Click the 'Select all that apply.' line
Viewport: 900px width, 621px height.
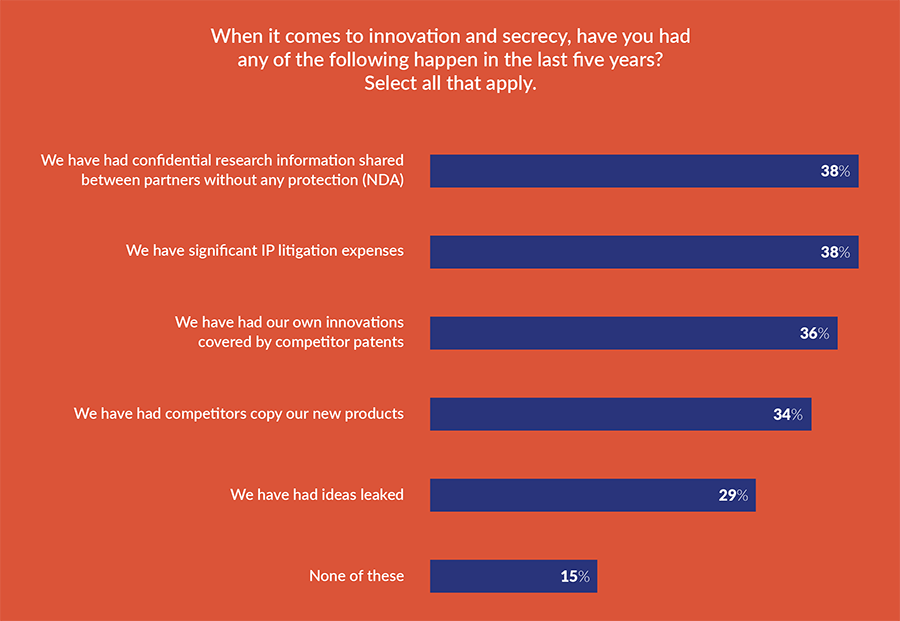coord(450,83)
